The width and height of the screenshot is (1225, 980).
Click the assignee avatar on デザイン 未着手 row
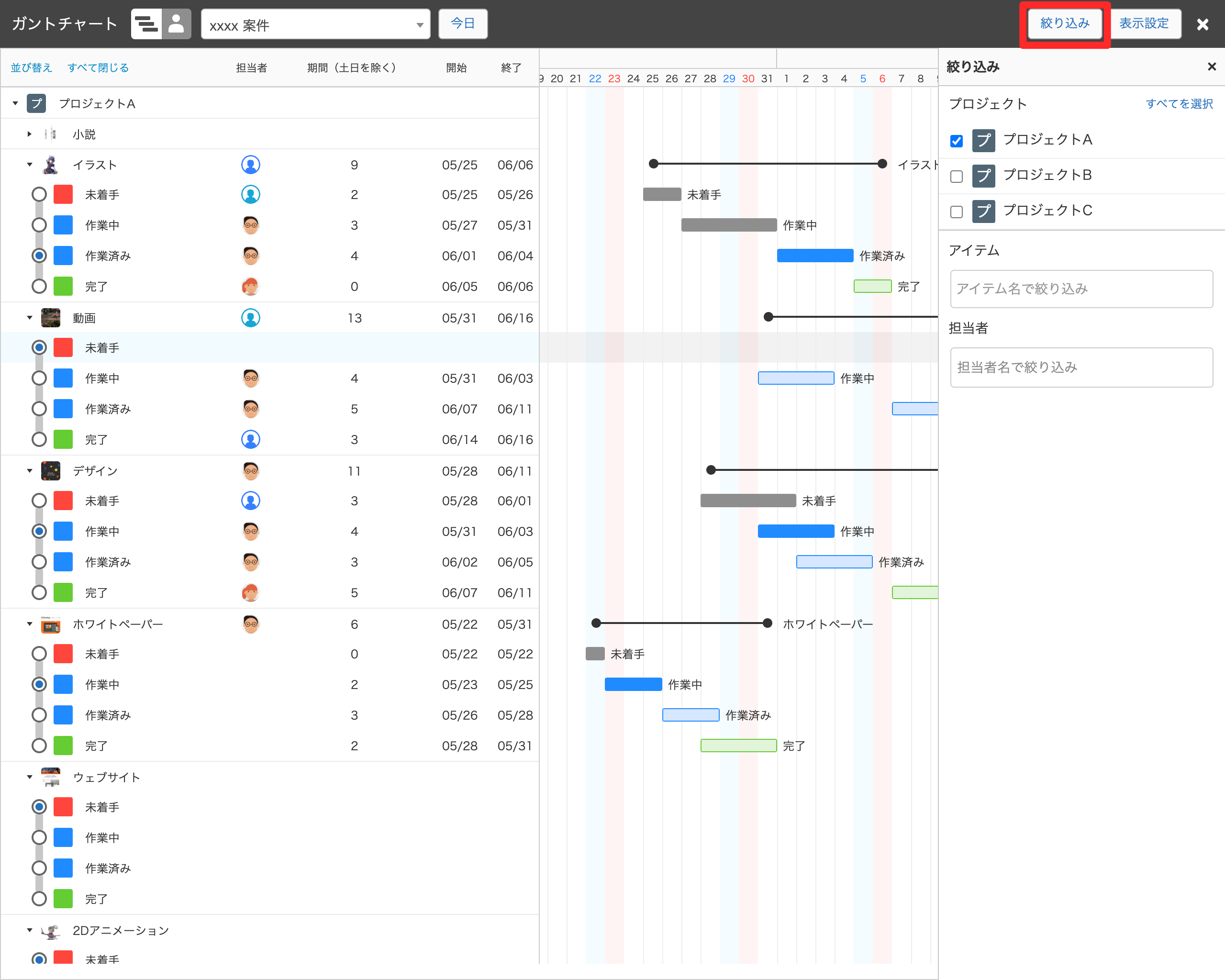click(x=251, y=501)
